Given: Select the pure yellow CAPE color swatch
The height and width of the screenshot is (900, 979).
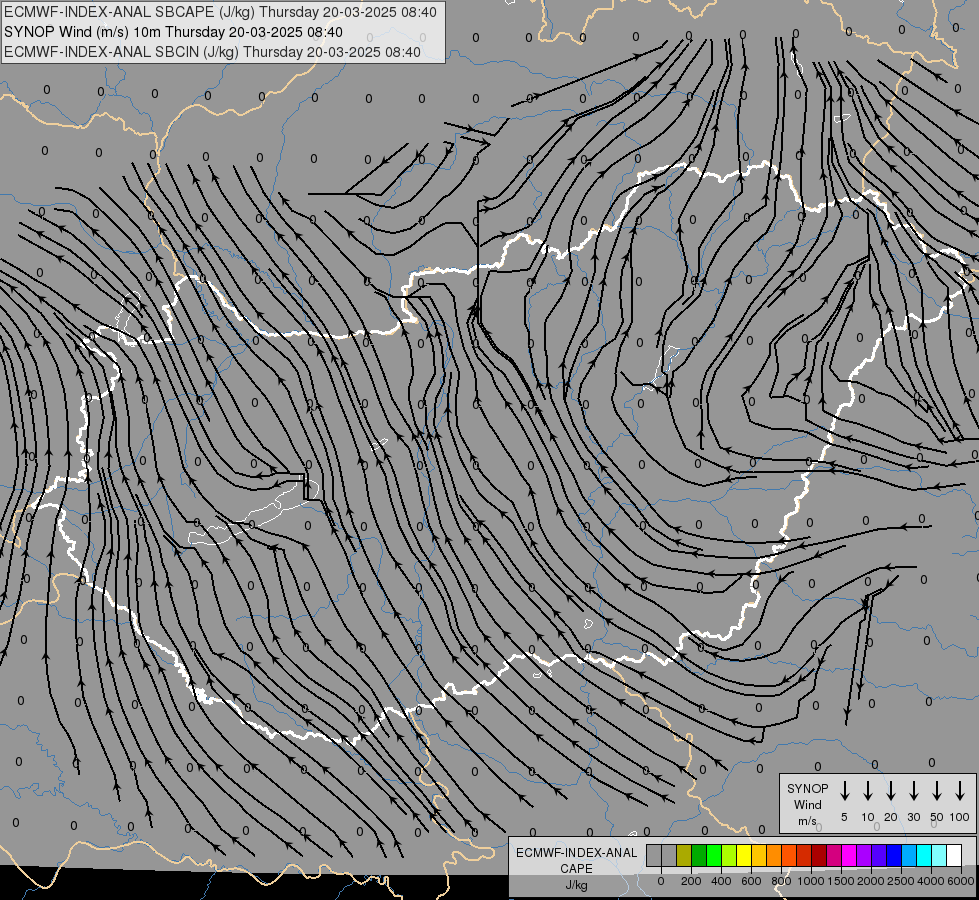Looking at the screenshot, I should (744, 856).
